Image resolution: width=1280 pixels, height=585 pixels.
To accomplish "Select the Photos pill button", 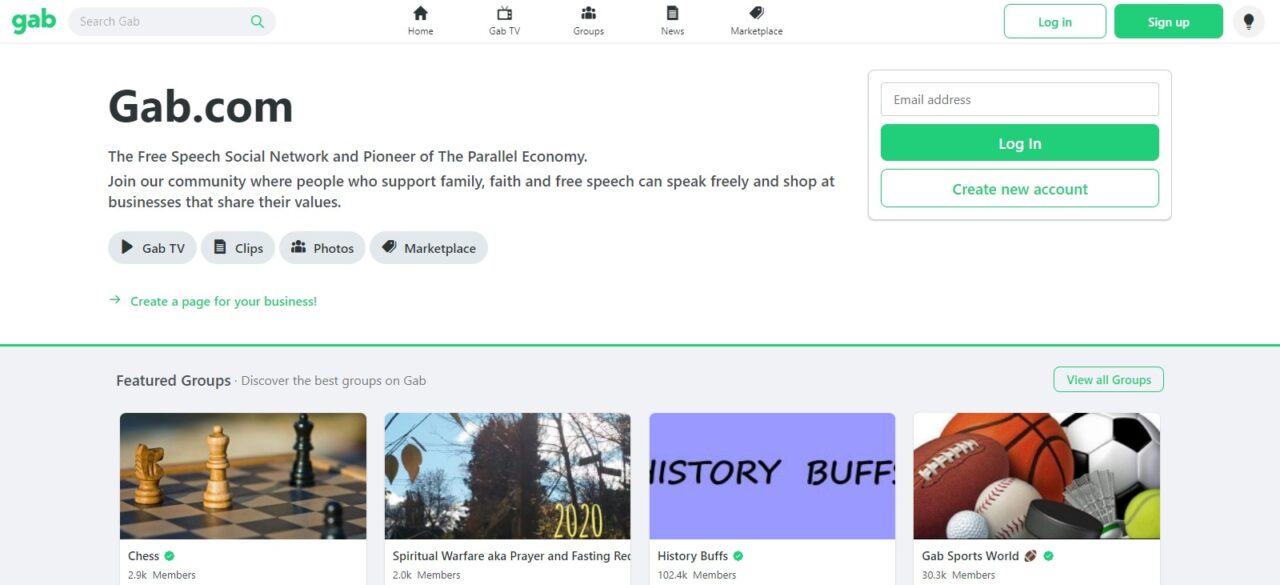I will [322, 248].
